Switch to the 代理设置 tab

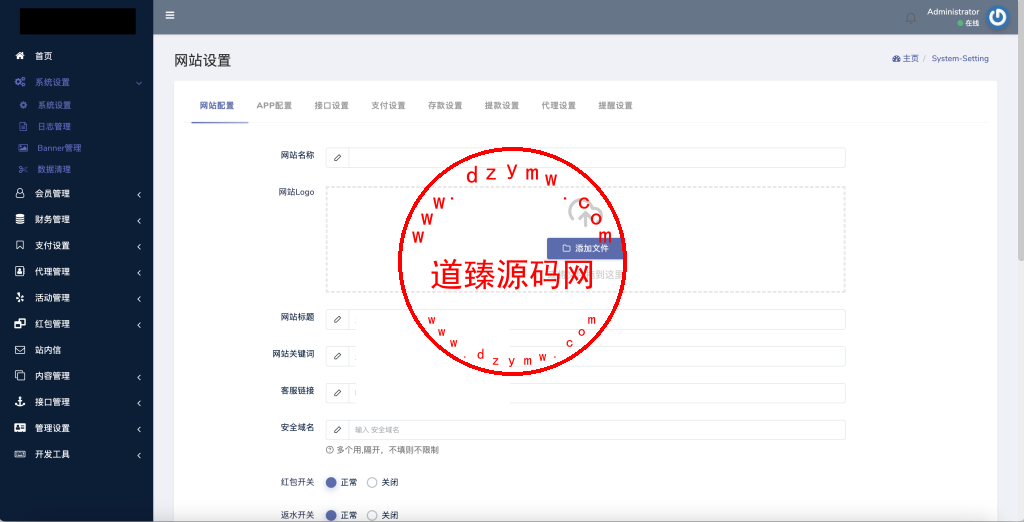click(558, 106)
